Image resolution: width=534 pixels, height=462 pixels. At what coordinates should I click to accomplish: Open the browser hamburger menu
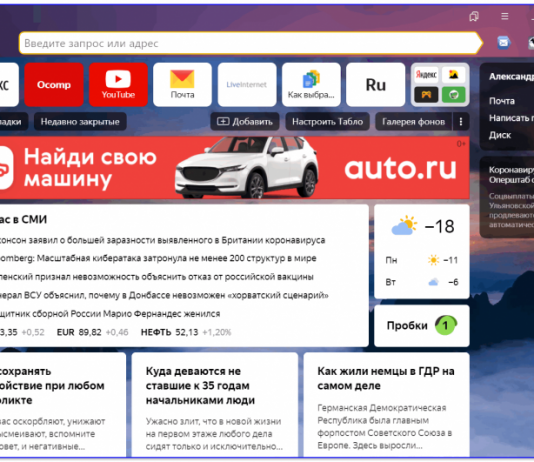pos(505,16)
